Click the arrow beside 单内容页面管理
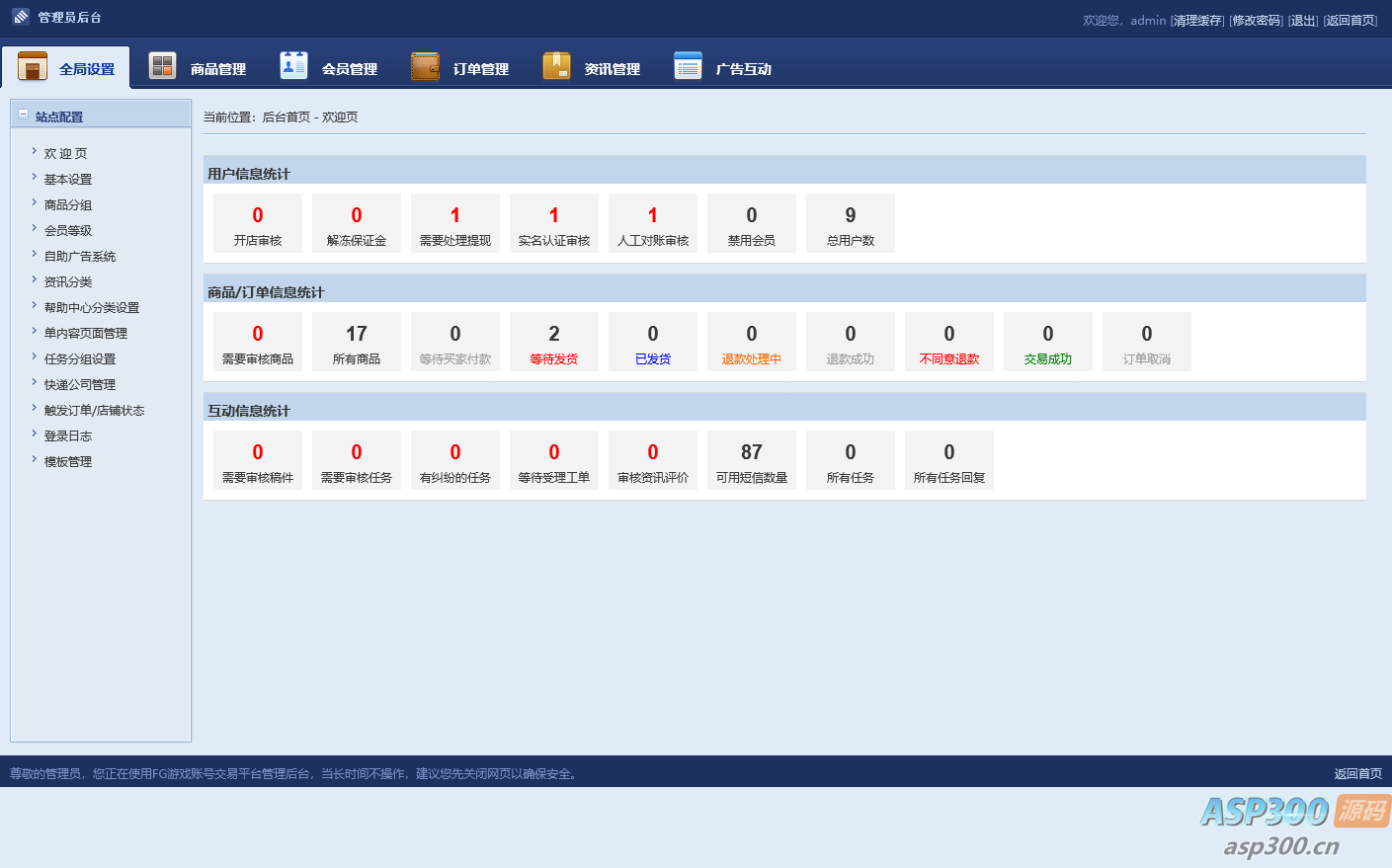The width and height of the screenshot is (1392, 868). 34,331
